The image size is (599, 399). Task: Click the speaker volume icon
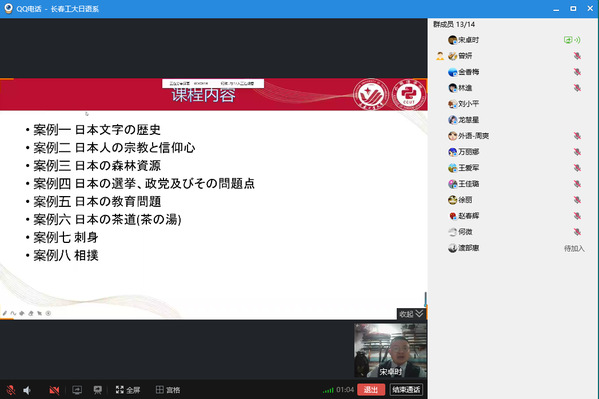pyautogui.click(x=27, y=390)
